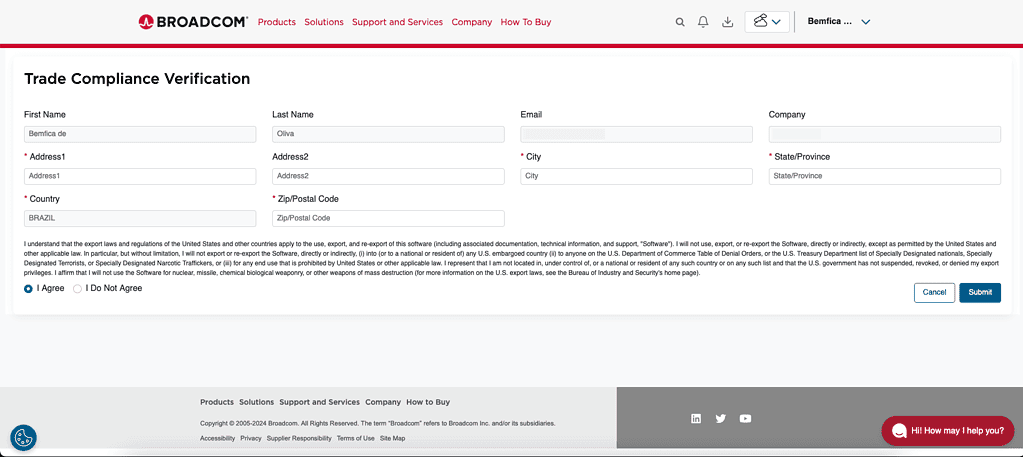This screenshot has width=1023, height=457.
Task: Open the notifications bell icon
Action: point(703,22)
